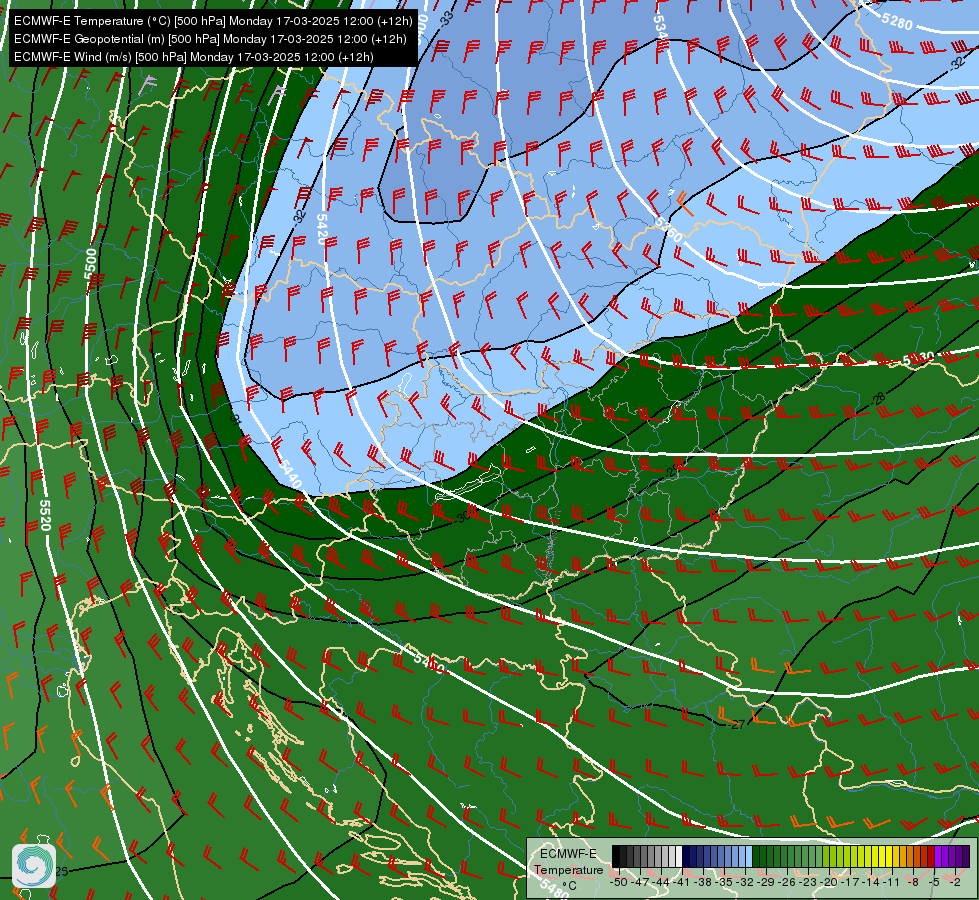Click the -50 tick label in legend

pyautogui.click(x=618, y=882)
